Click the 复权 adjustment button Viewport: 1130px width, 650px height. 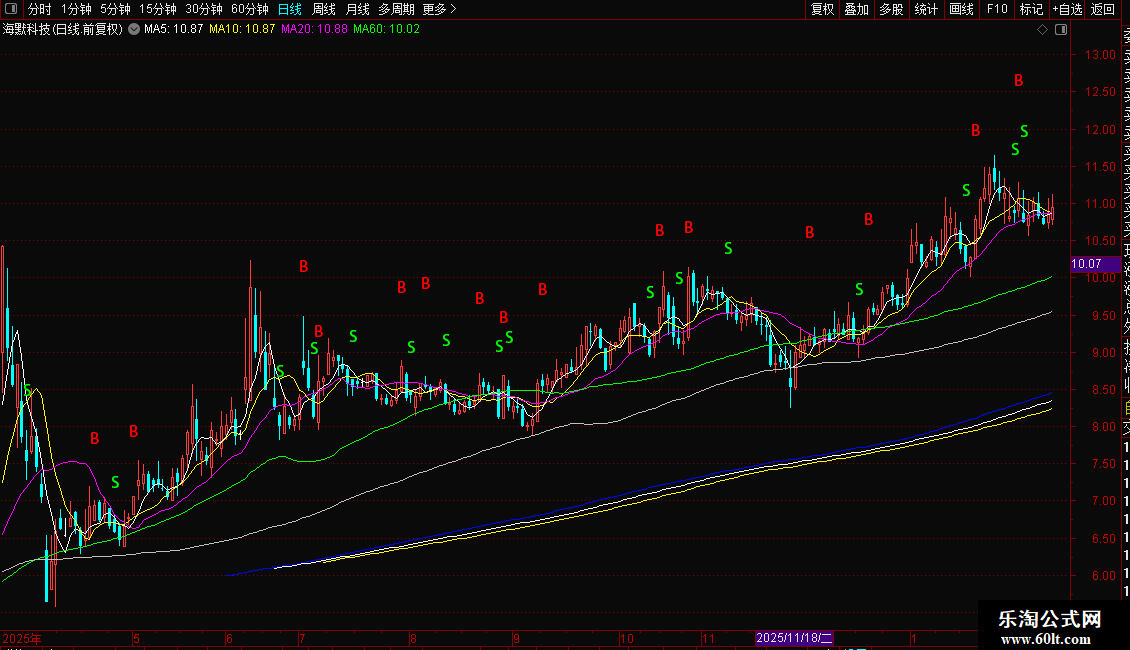pos(822,9)
